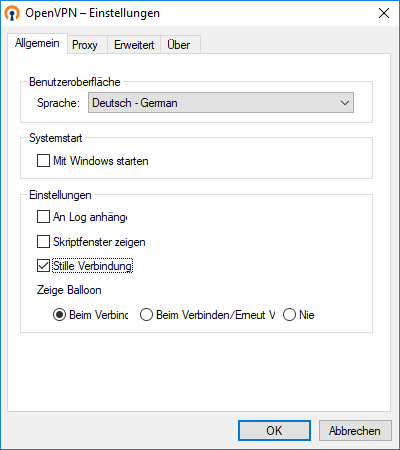Choose the Beim Verbinden/Erneut Verbinden radio option

(146, 315)
